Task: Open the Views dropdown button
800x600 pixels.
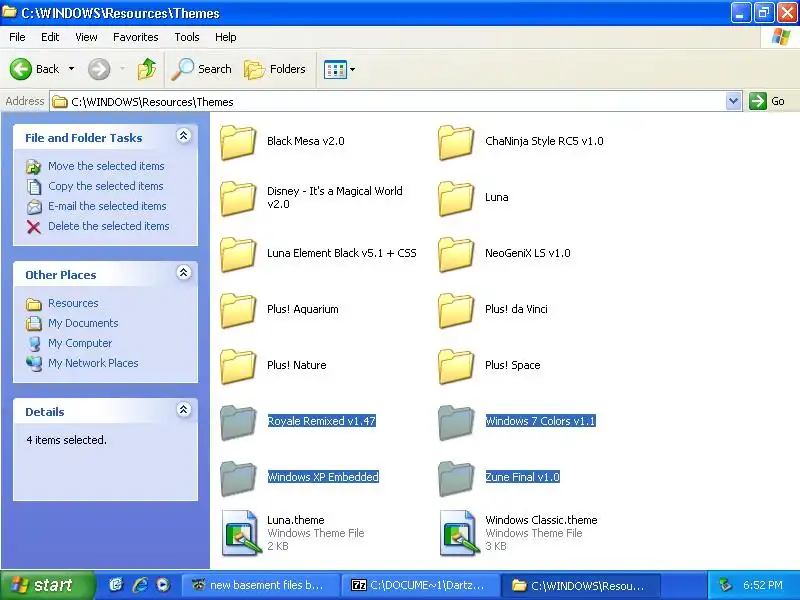Action: [339, 69]
